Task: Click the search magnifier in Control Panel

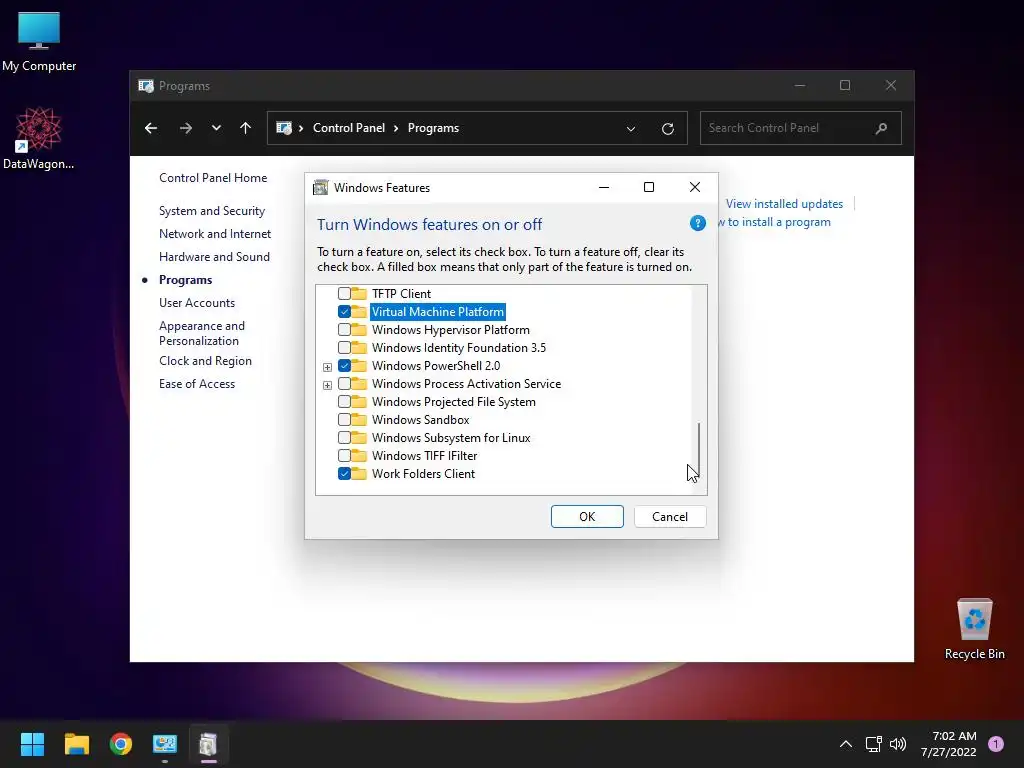Action: [x=882, y=128]
